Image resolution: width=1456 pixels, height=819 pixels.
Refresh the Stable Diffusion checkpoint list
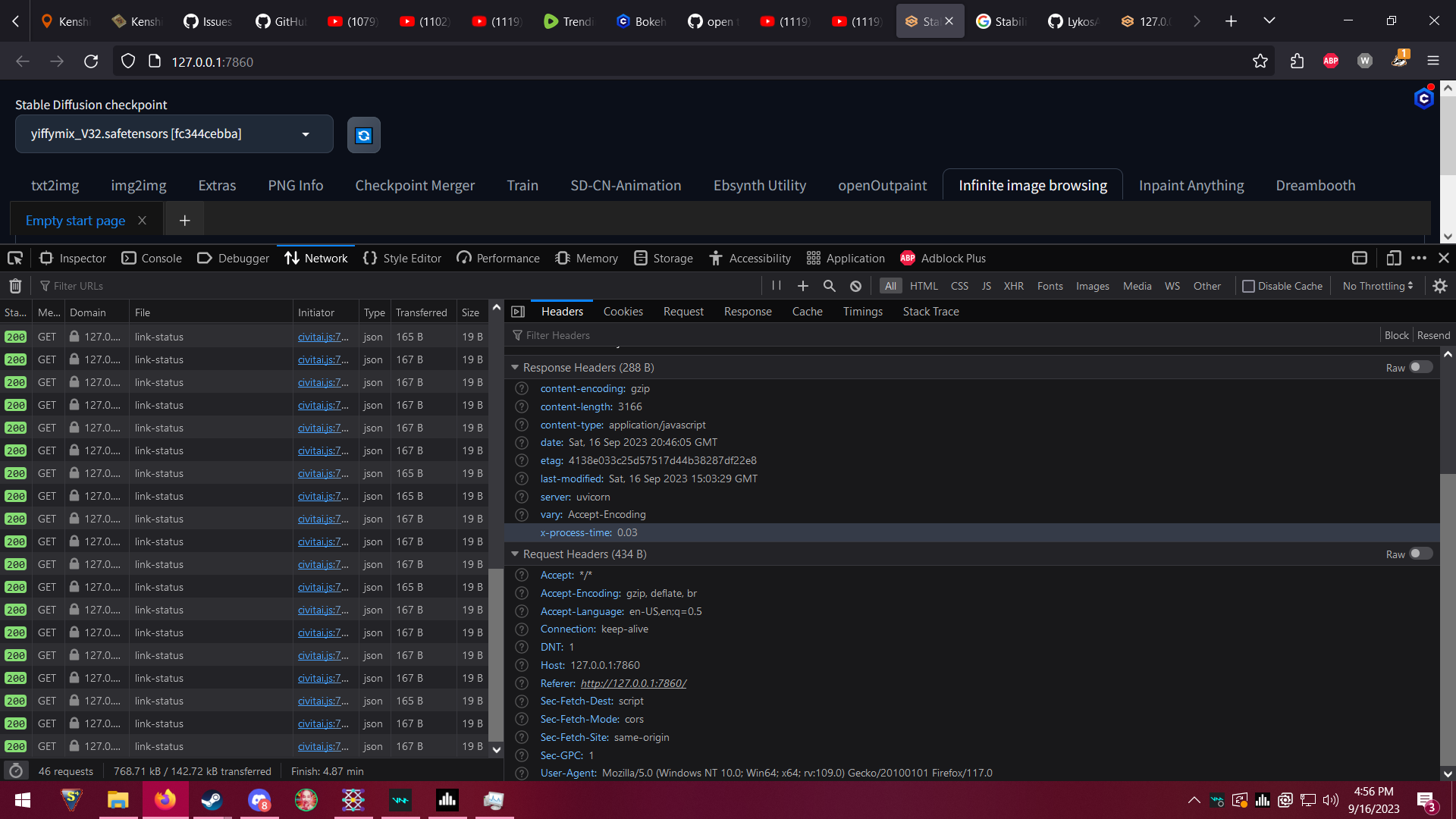[363, 135]
